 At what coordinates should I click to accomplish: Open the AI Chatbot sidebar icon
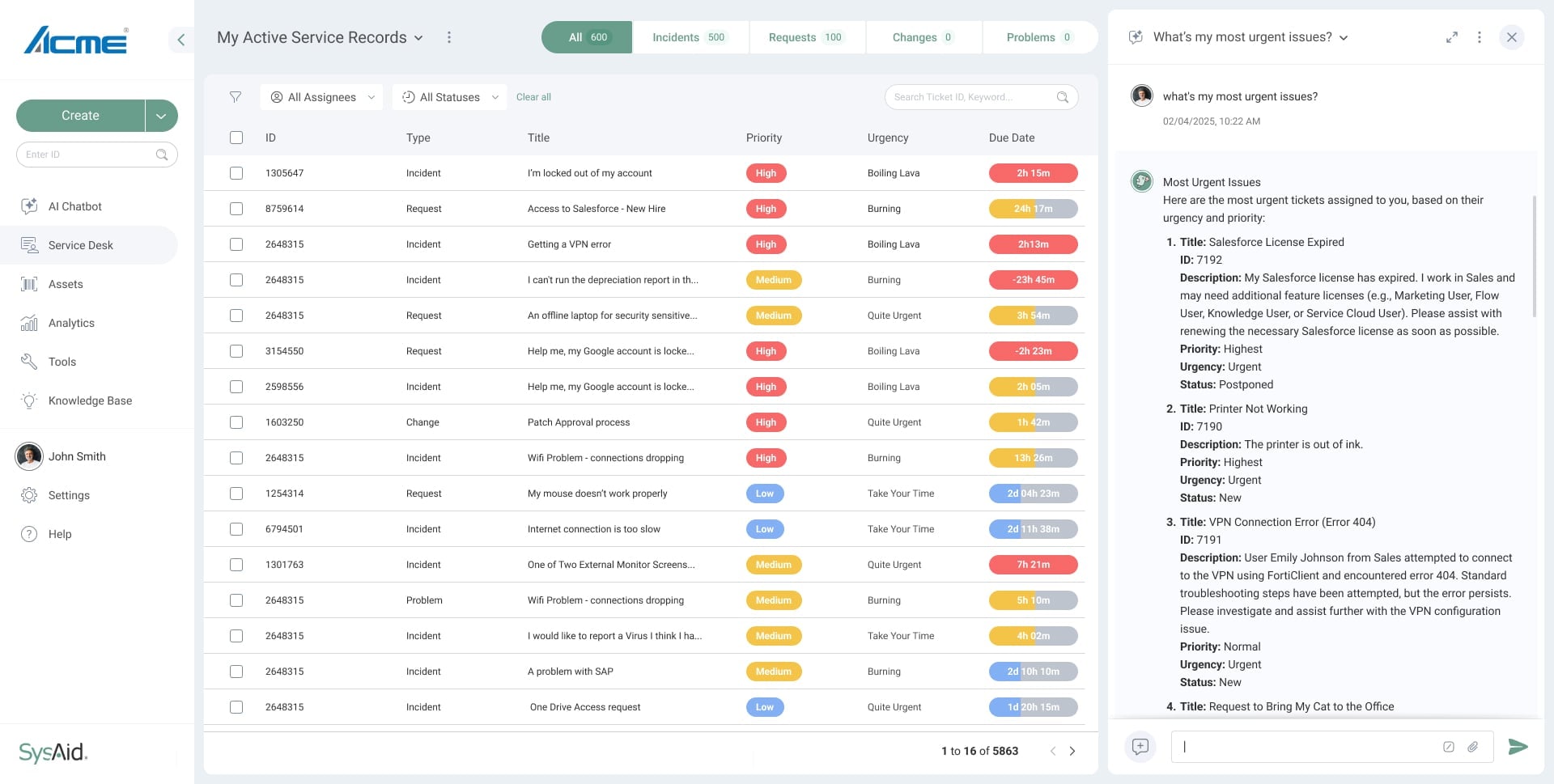pyautogui.click(x=29, y=206)
